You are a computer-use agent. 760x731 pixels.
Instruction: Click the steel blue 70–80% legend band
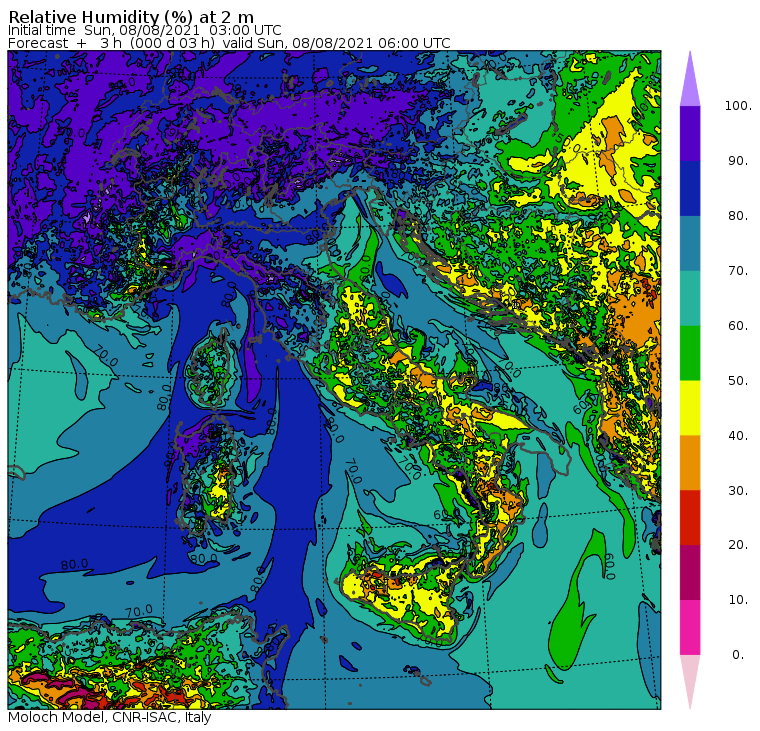tap(690, 243)
